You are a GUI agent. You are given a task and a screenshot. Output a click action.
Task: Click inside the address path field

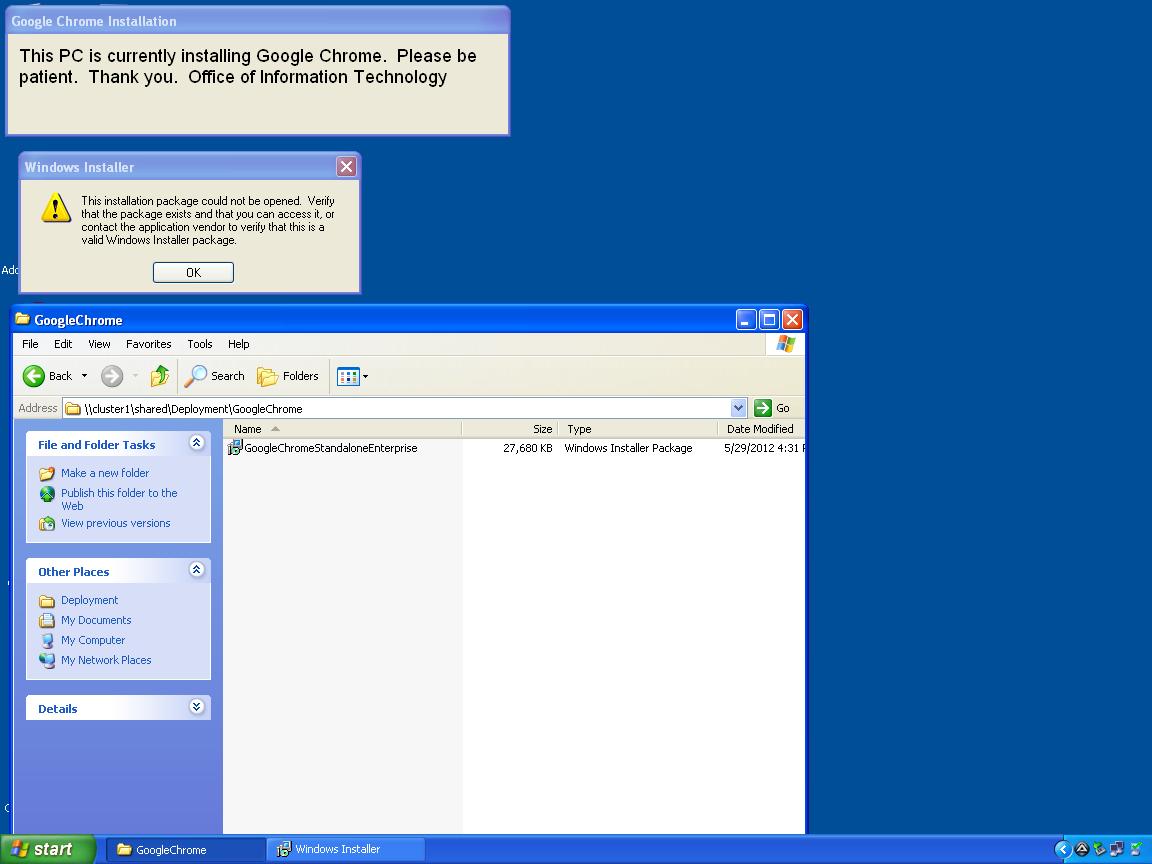coord(400,408)
